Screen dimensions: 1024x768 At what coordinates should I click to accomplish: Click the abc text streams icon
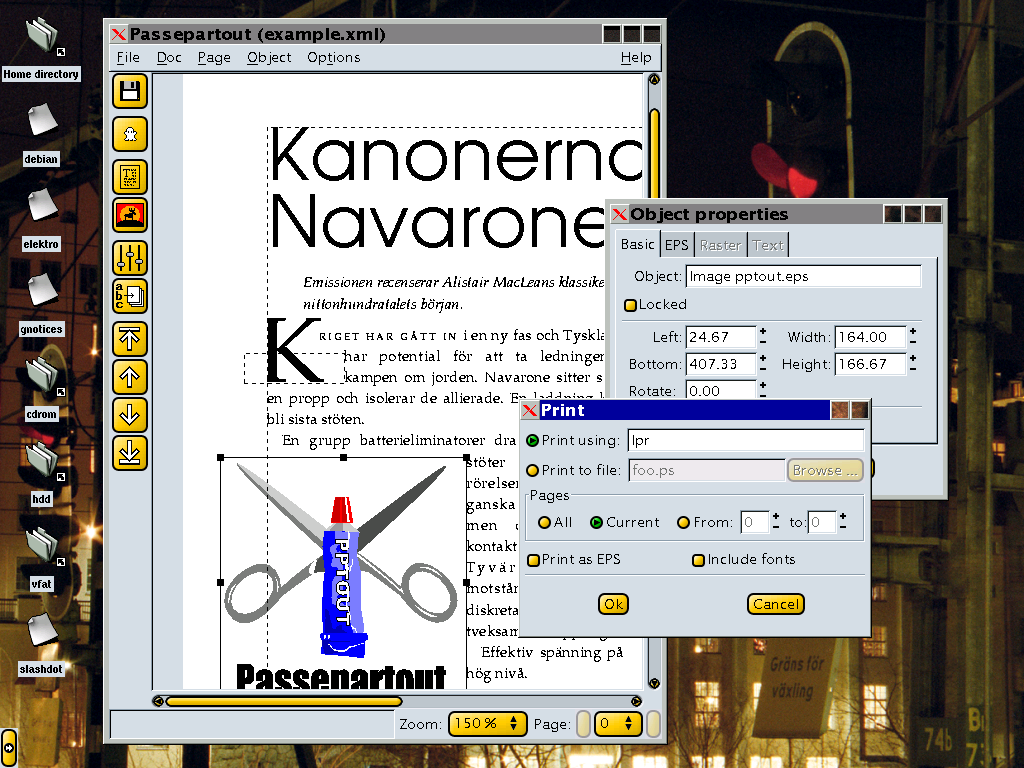pos(129,297)
